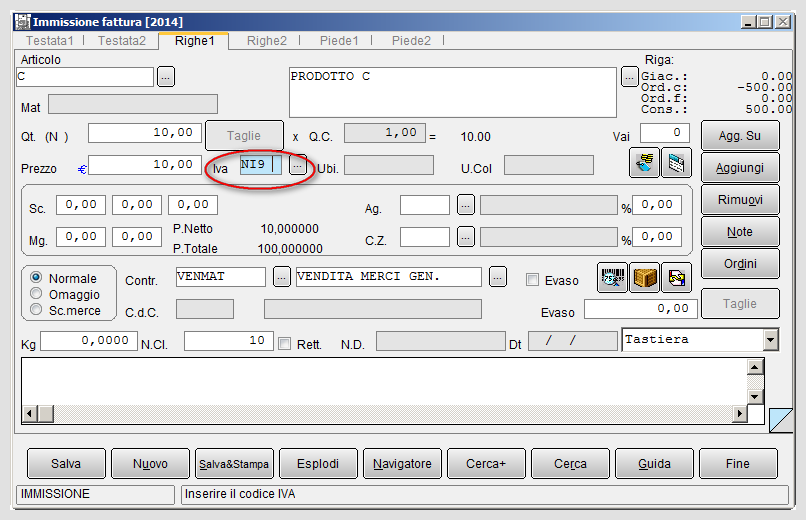Switch to the Piede1 tab
This screenshot has height=520, width=806.
point(339,41)
